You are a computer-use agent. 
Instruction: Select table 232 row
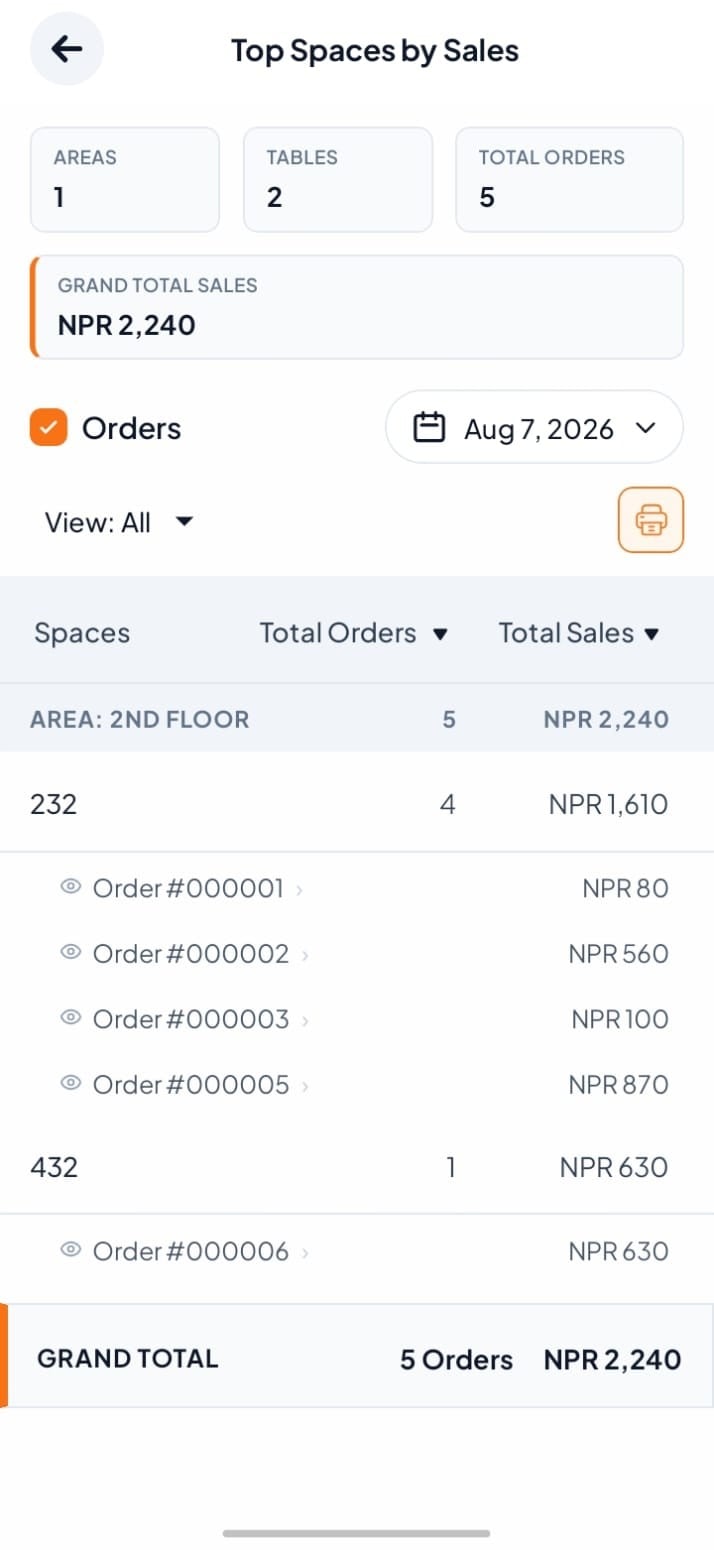point(357,803)
